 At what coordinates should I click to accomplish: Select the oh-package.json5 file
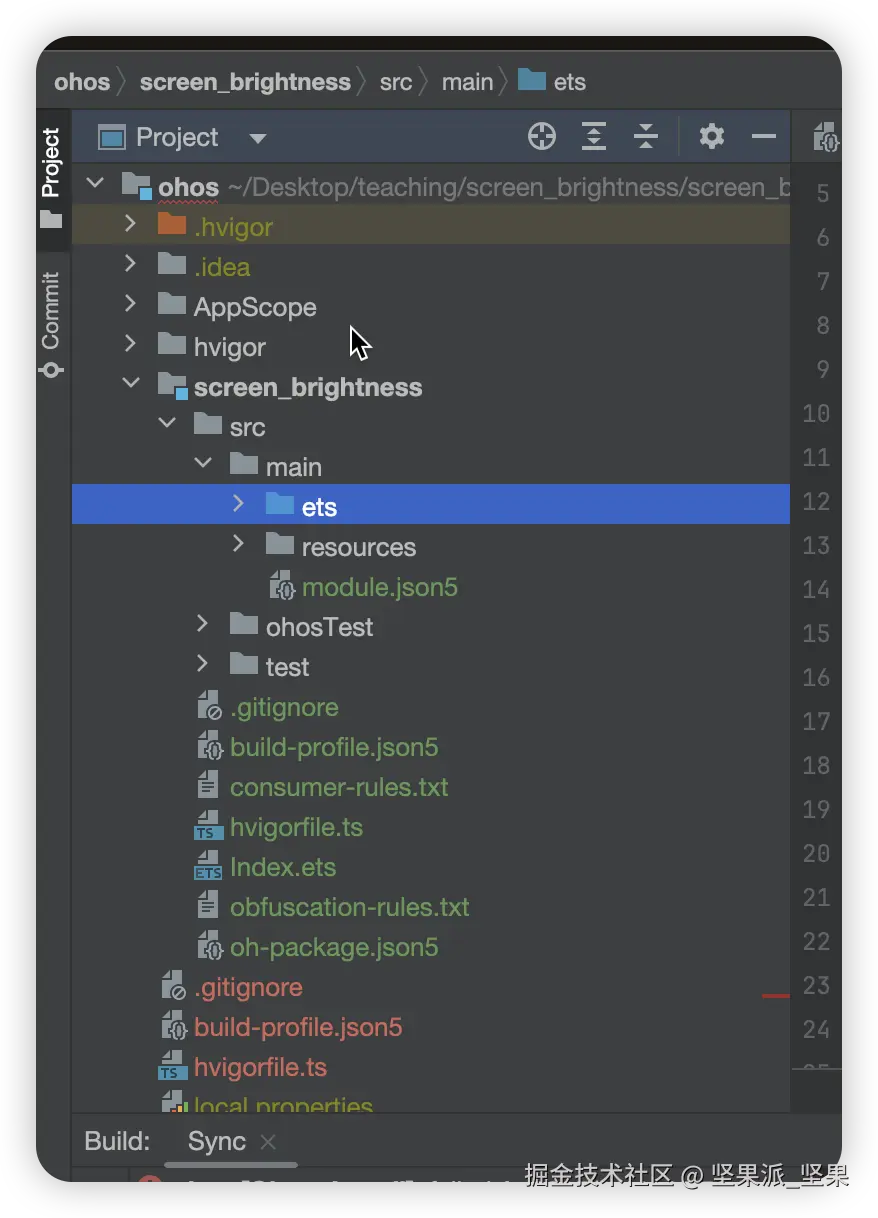(x=334, y=947)
